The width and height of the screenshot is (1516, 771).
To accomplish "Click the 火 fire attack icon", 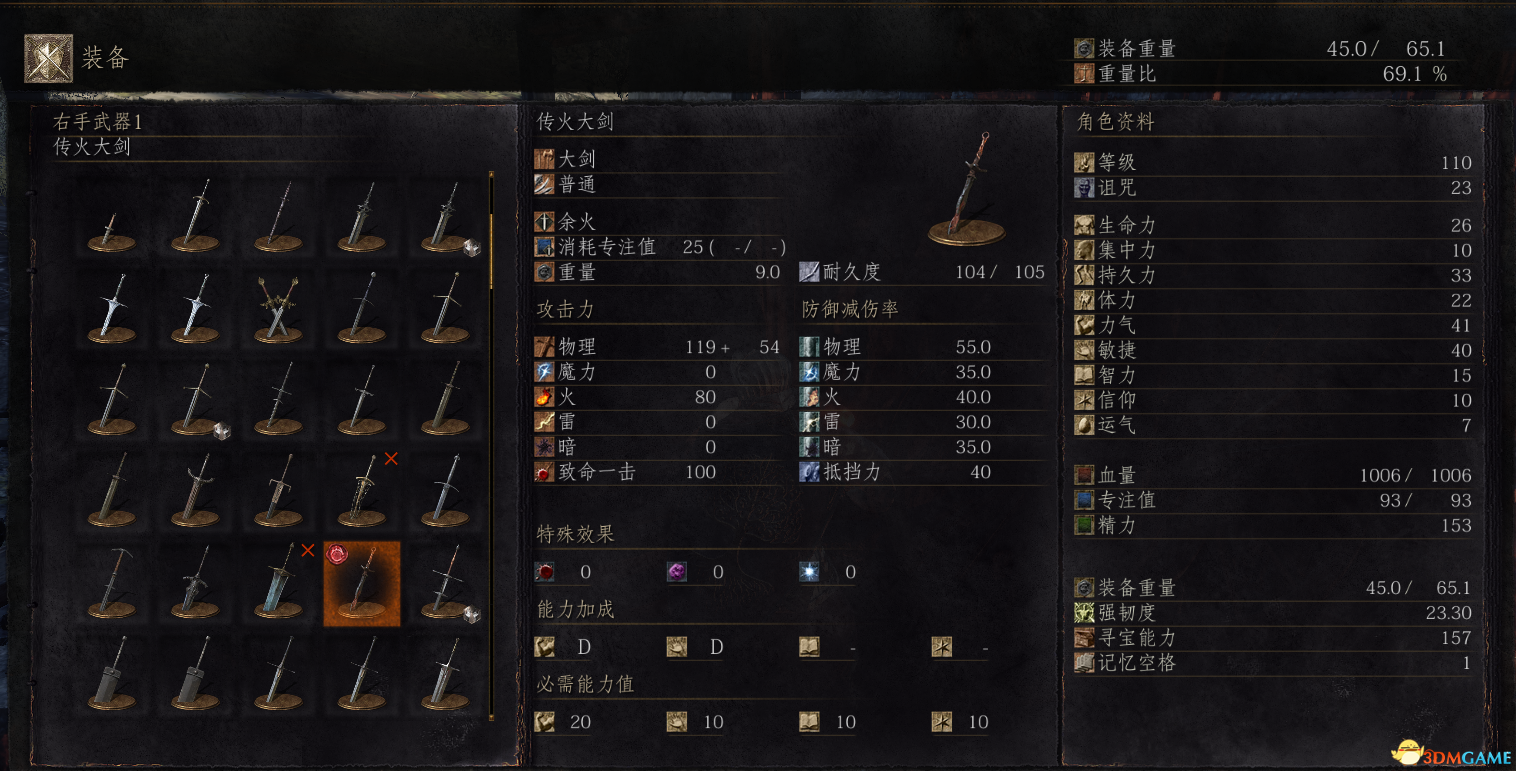I will (x=544, y=397).
